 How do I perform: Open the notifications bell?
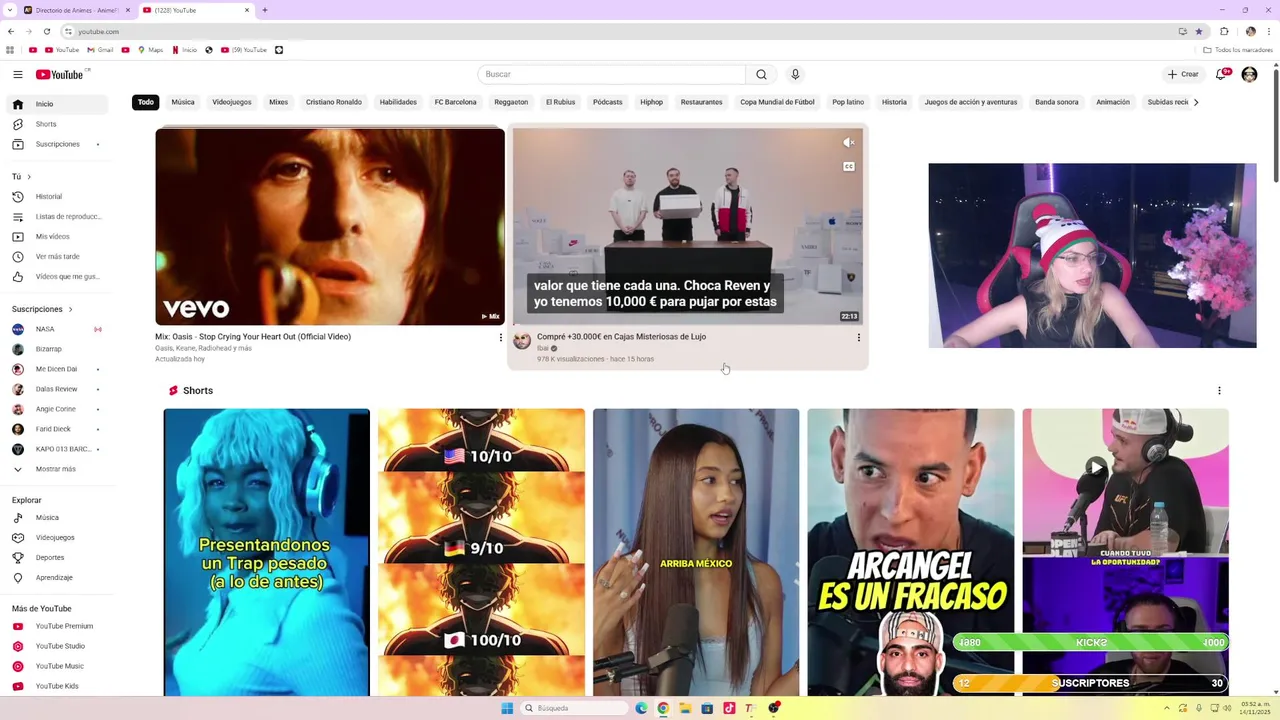coord(1221,74)
